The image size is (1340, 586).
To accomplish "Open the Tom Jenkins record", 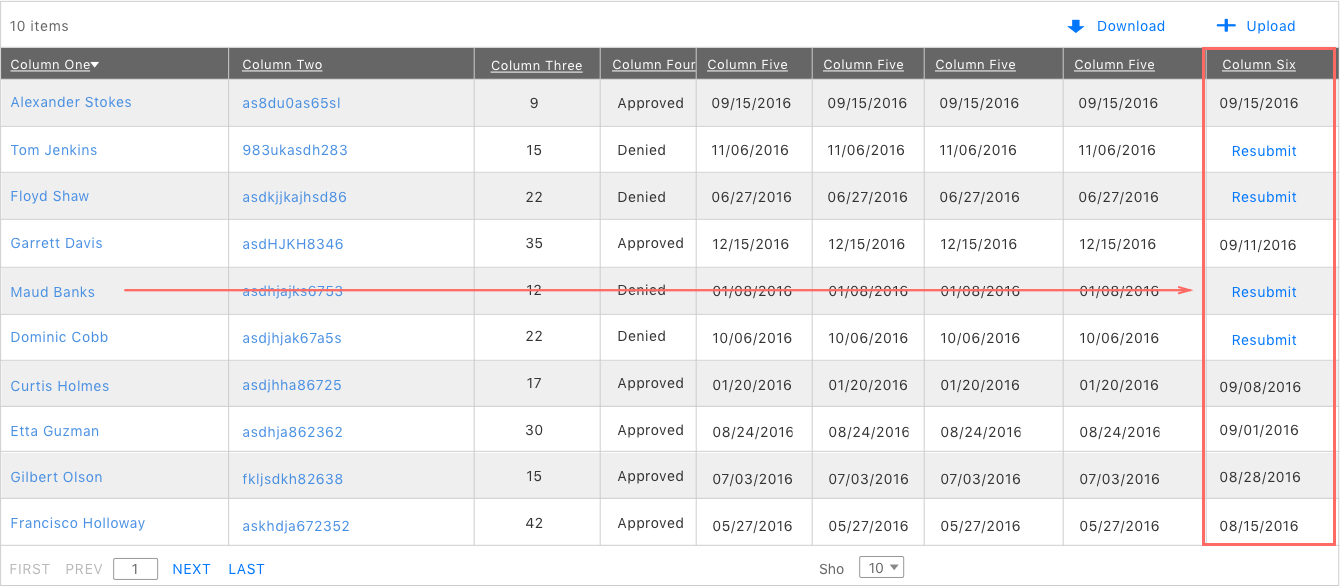I will pos(54,150).
